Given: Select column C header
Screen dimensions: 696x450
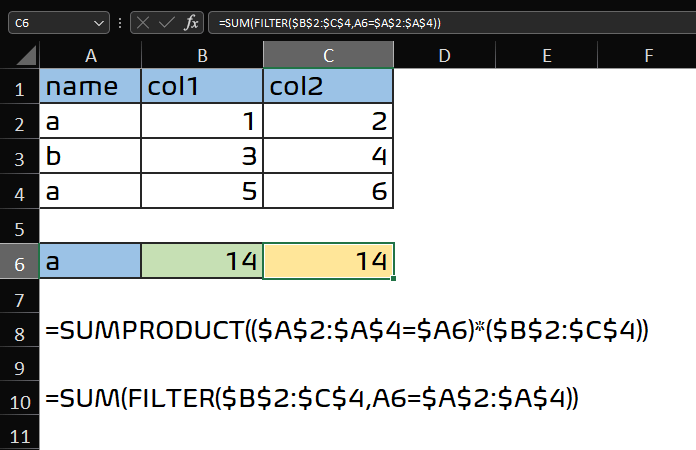Looking at the screenshot, I should coord(328,55).
